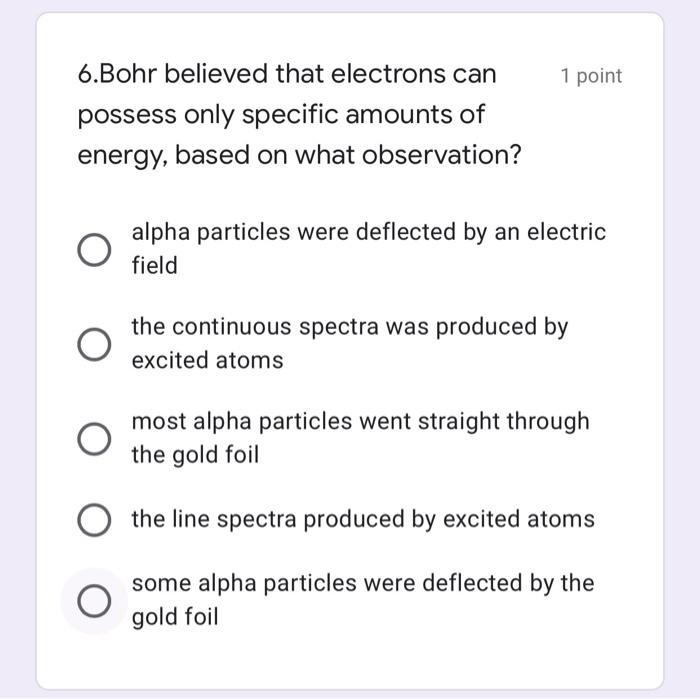
Task: Mark the 'some alpha particles were deflected' radio button
Action: click(x=94, y=600)
